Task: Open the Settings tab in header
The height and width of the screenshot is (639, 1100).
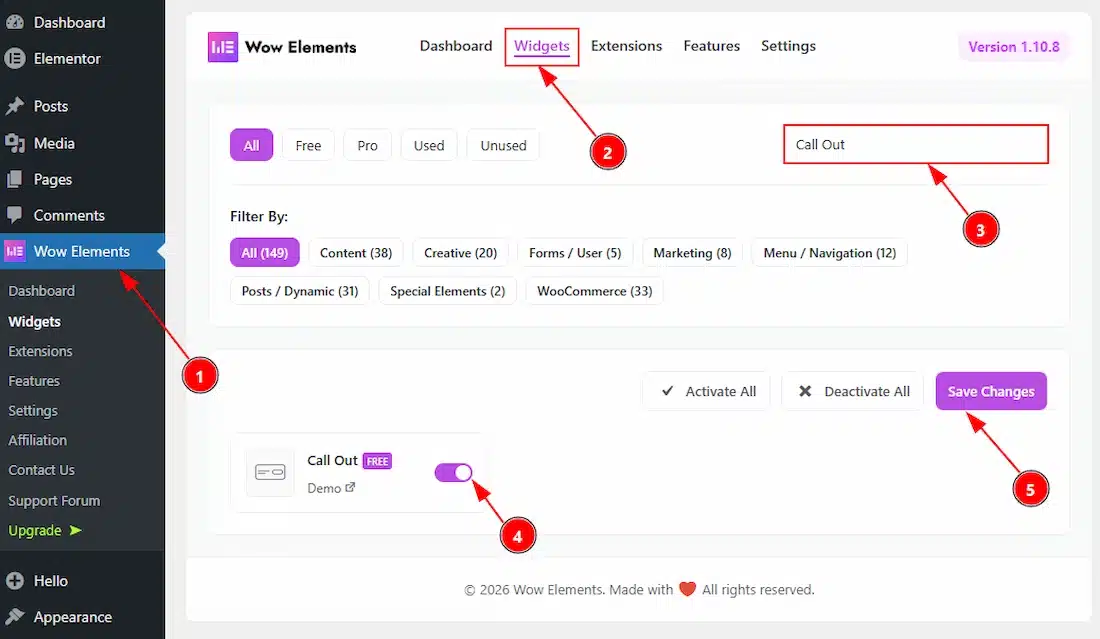Action: click(x=788, y=46)
